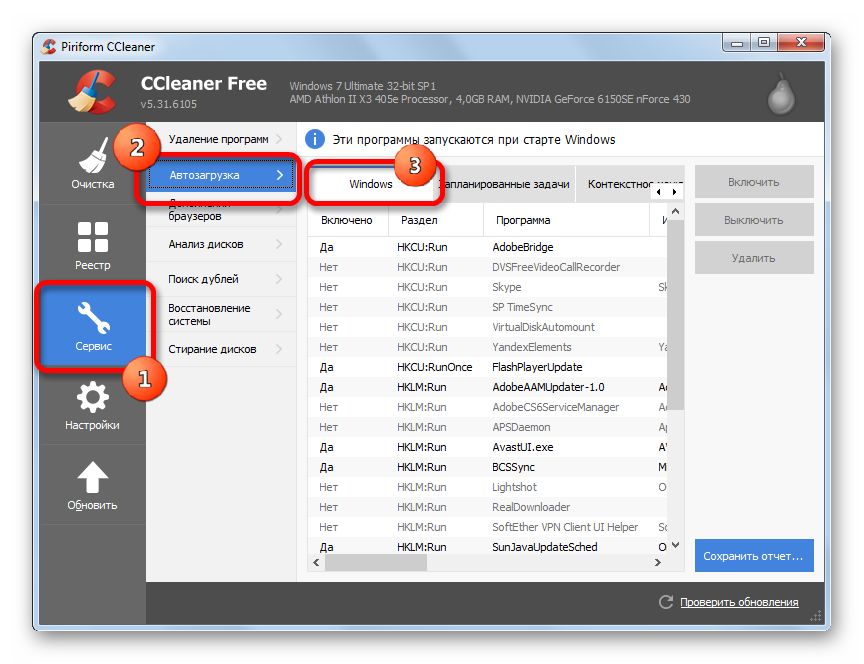Screen dimensions: 864x664
Task: Click the refresh icon beside update link
Action: pyautogui.click(x=666, y=602)
